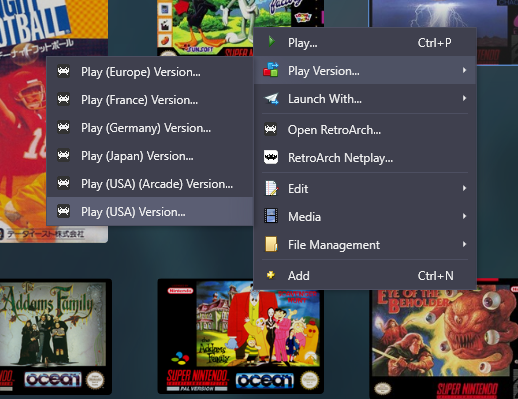Select Play (Europe) Version... option
Screen dimensions: 518x399
coord(150,72)
